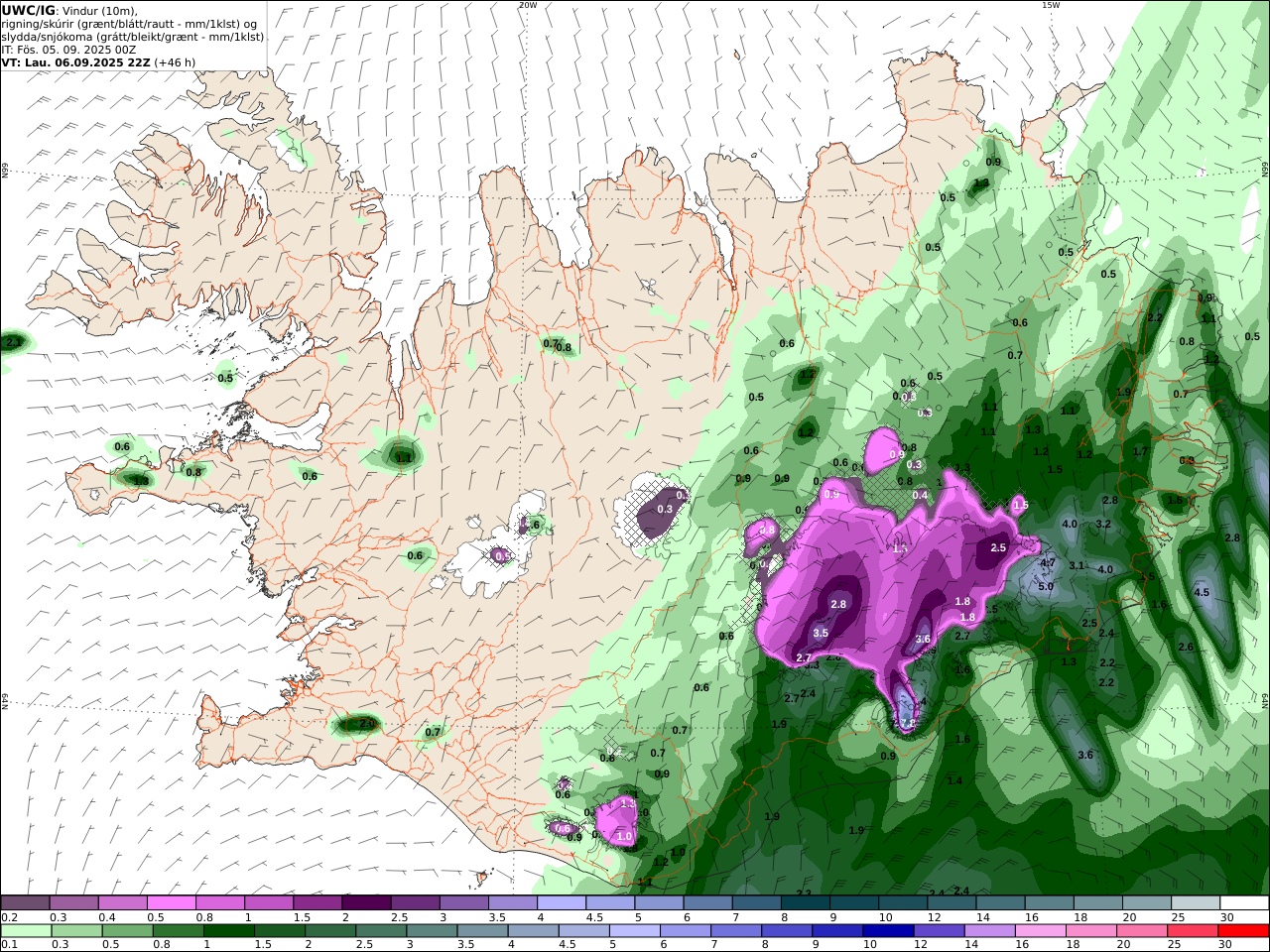Click the "UWC/IG" title text
This screenshot has width=1270, height=952.
pyautogui.click(x=29, y=11)
